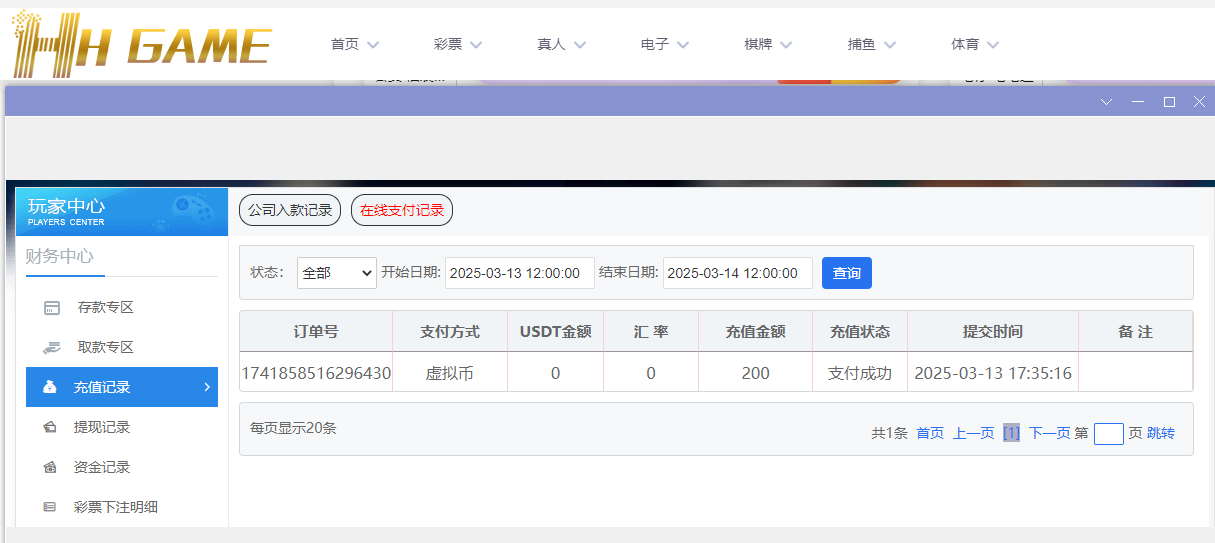This screenshot has height=543, width=1215.
Task: Expand the 彩票 navigation dropdown
Action: [x=476, y=45]
